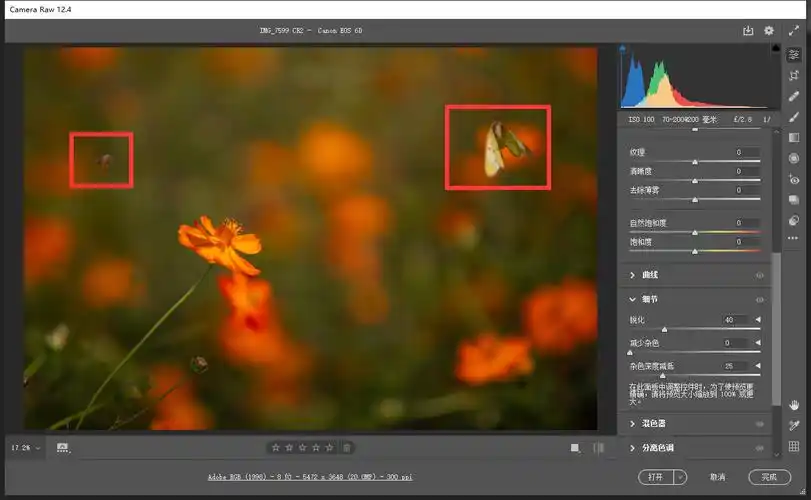This screenshot has width=811, height=500.
Task: Expand the 曲线 panel
Action: (x=632, y=275)
